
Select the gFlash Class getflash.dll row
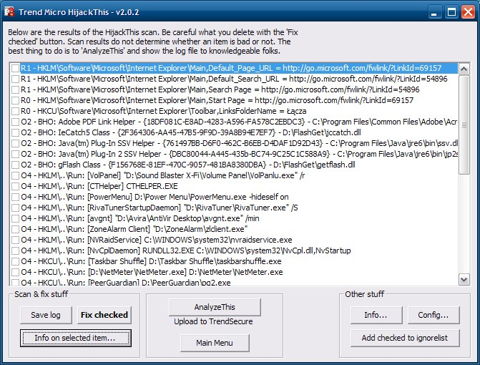pyautogui.click(x=188, y=165)
